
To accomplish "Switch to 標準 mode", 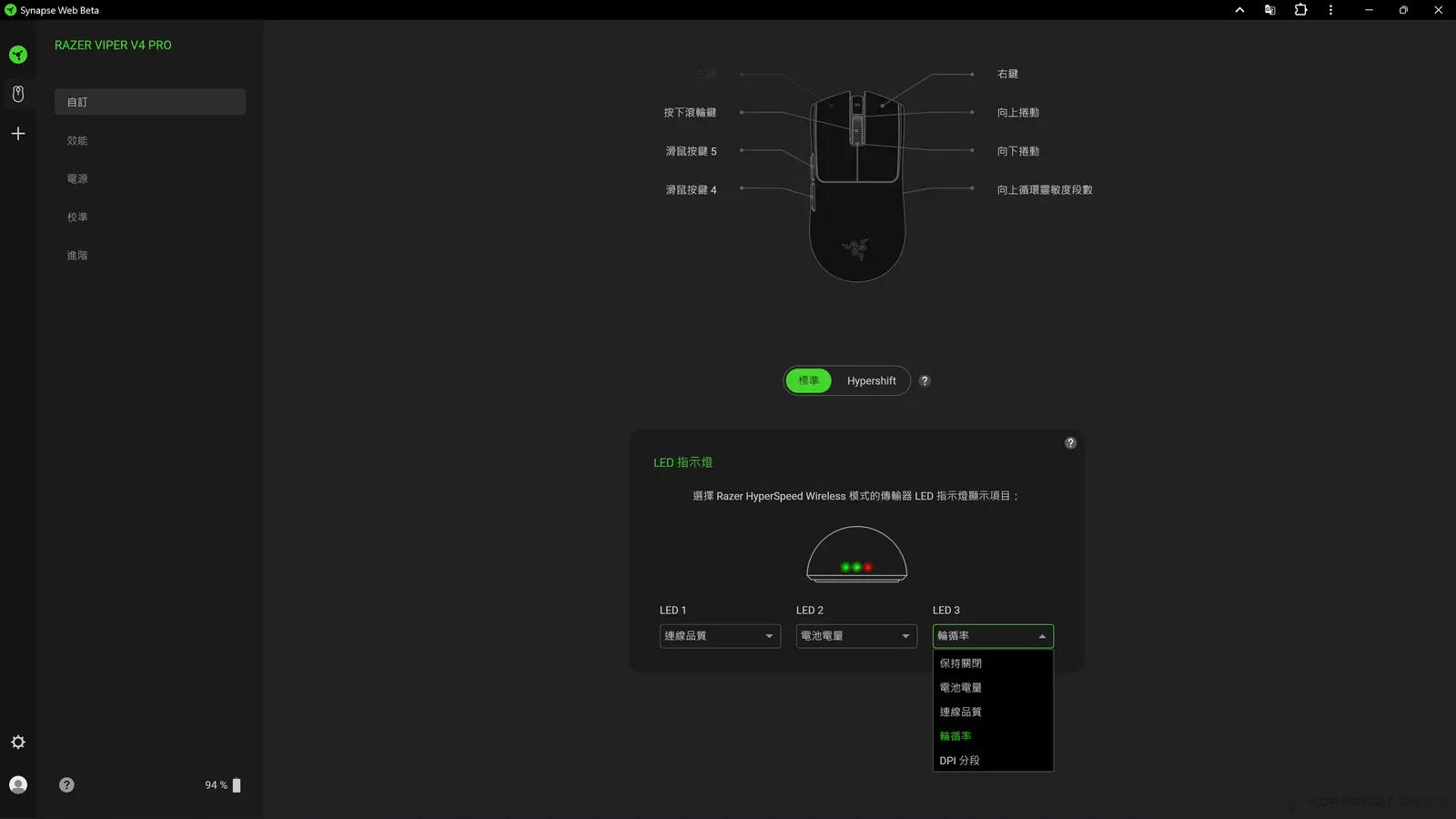I will coord(808,380).
